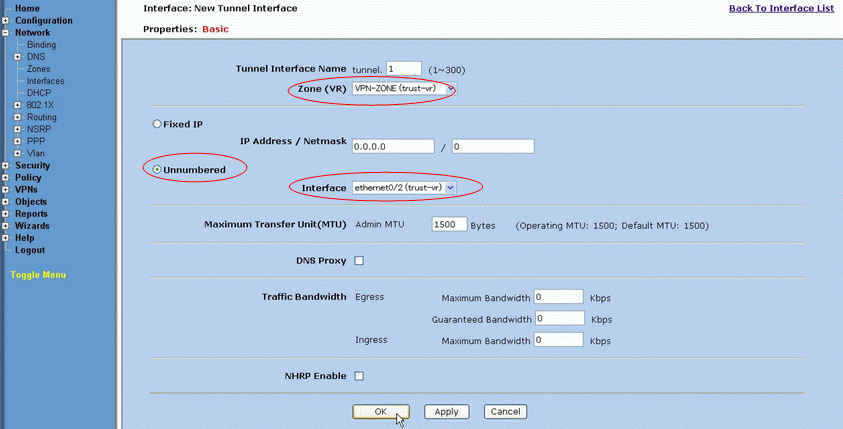Follow Back To Interface List link
This screenshot has width=843, height=429.
click(781, 8)
